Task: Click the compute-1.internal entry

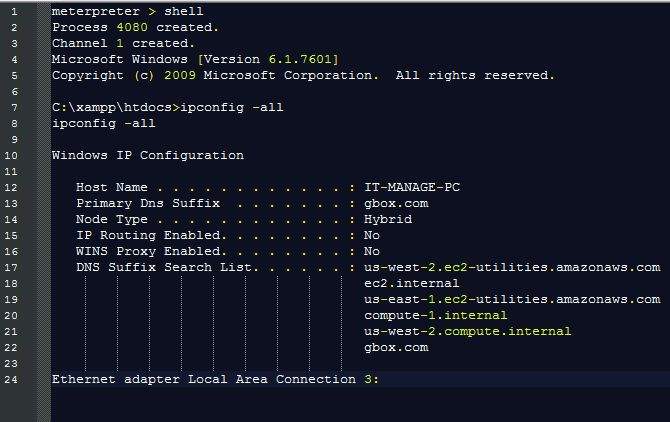Action: [x=435, y=315]
